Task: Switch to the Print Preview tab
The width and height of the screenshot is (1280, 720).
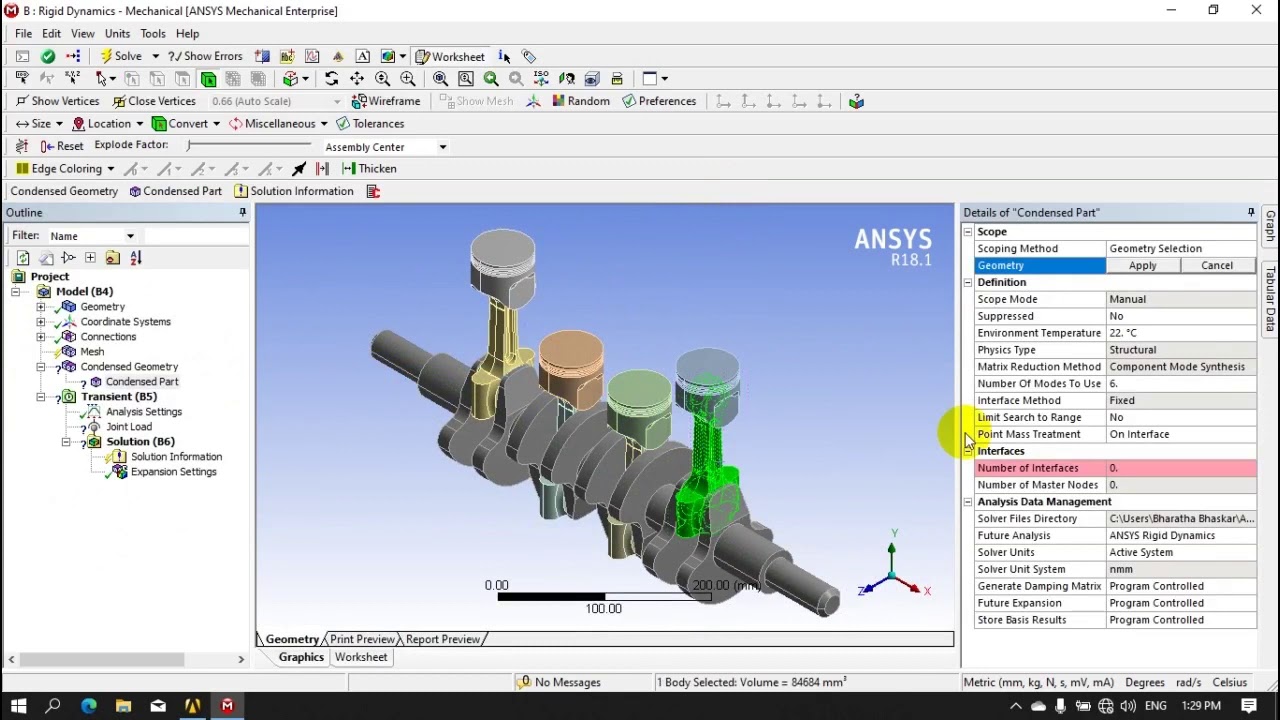Action: pyautogui.click(x=362, y=639)
